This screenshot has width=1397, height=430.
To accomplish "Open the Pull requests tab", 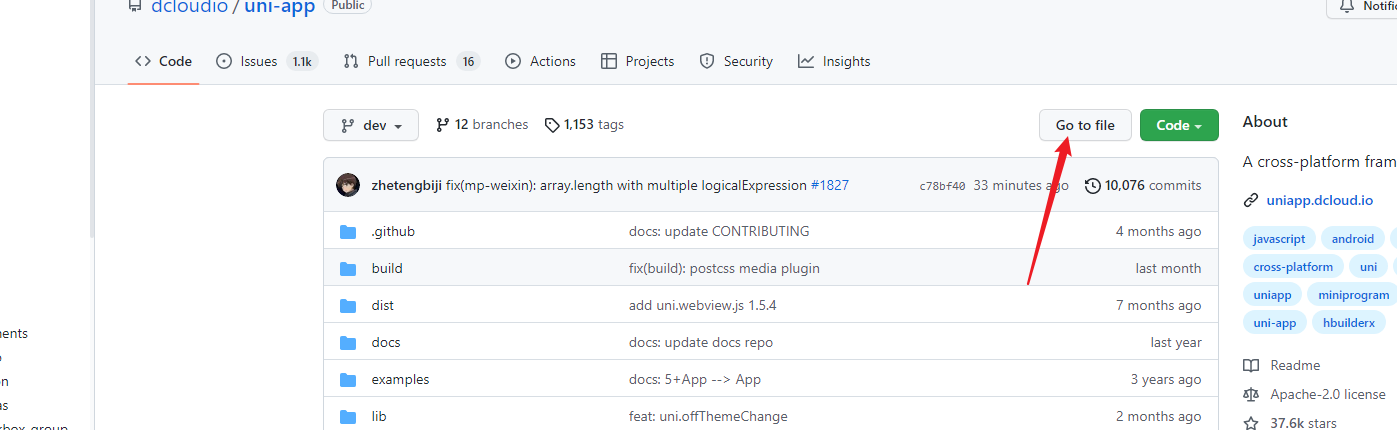I will tap(406, 62).
